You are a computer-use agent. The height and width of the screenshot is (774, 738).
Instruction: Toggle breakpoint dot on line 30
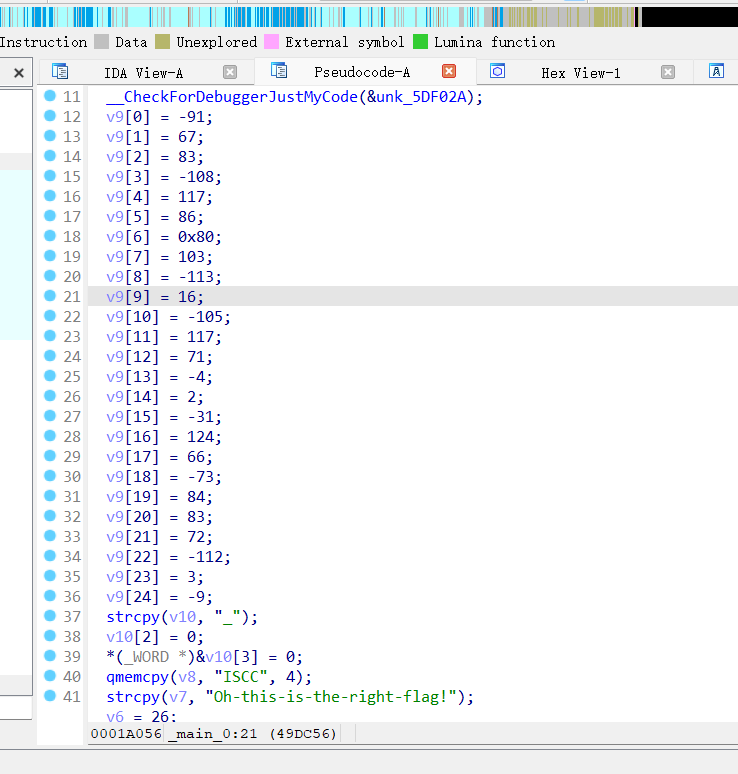tap(50, 475)
